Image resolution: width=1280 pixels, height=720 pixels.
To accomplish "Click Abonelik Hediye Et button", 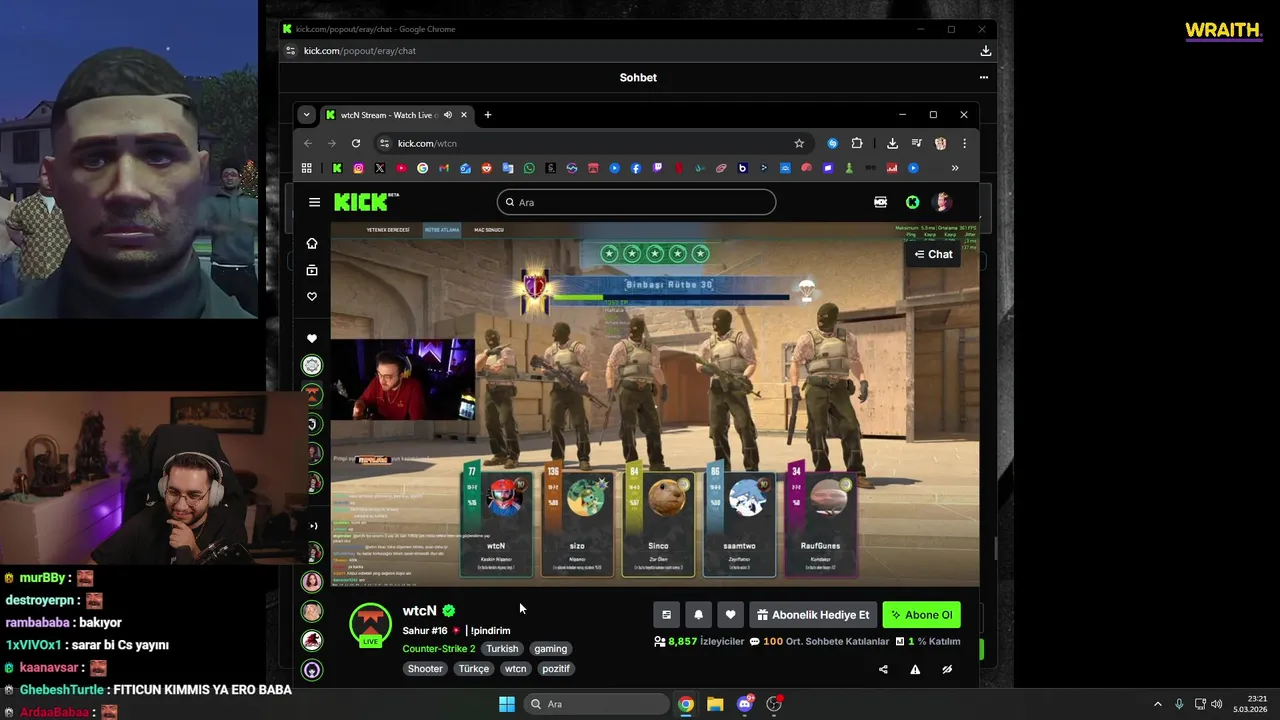I will pos(813,615).
